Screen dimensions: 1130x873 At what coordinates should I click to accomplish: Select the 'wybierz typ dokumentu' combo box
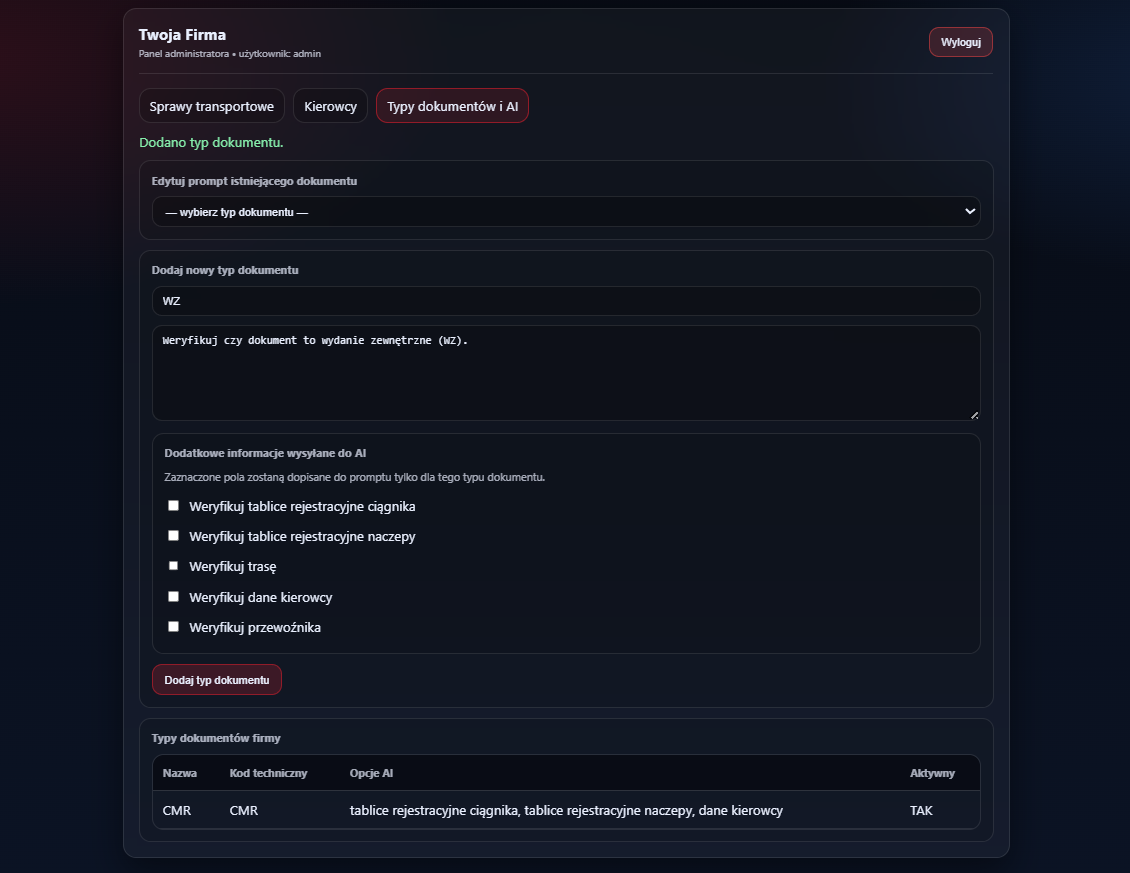click(566, 211)
